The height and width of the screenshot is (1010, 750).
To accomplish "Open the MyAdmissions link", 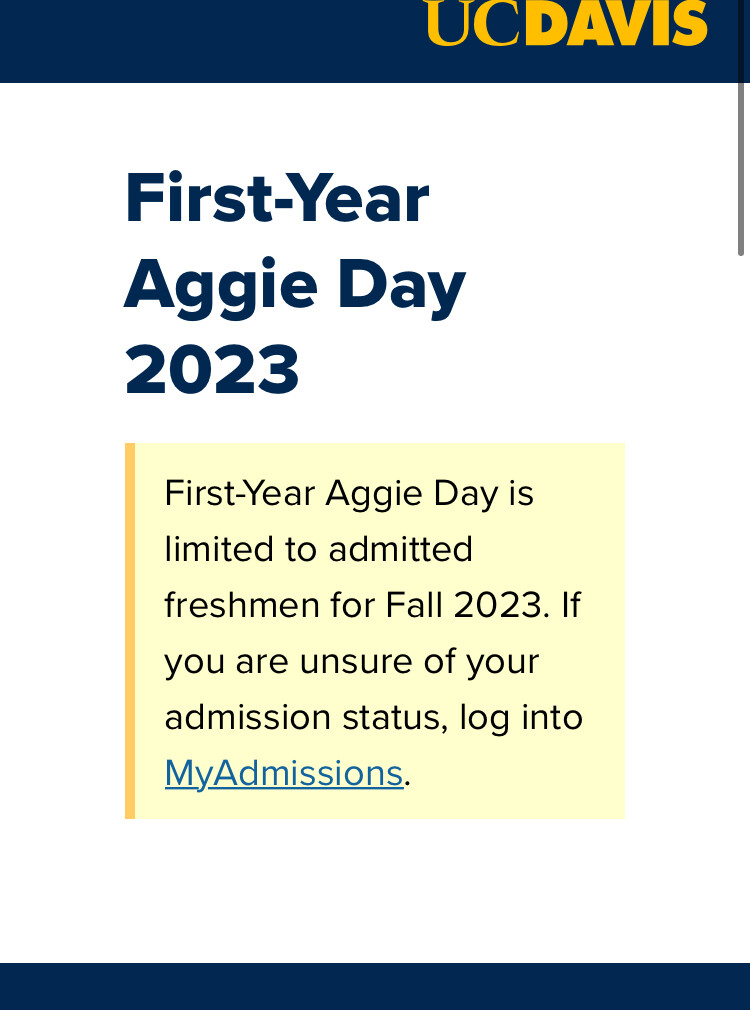I will 283,773.
